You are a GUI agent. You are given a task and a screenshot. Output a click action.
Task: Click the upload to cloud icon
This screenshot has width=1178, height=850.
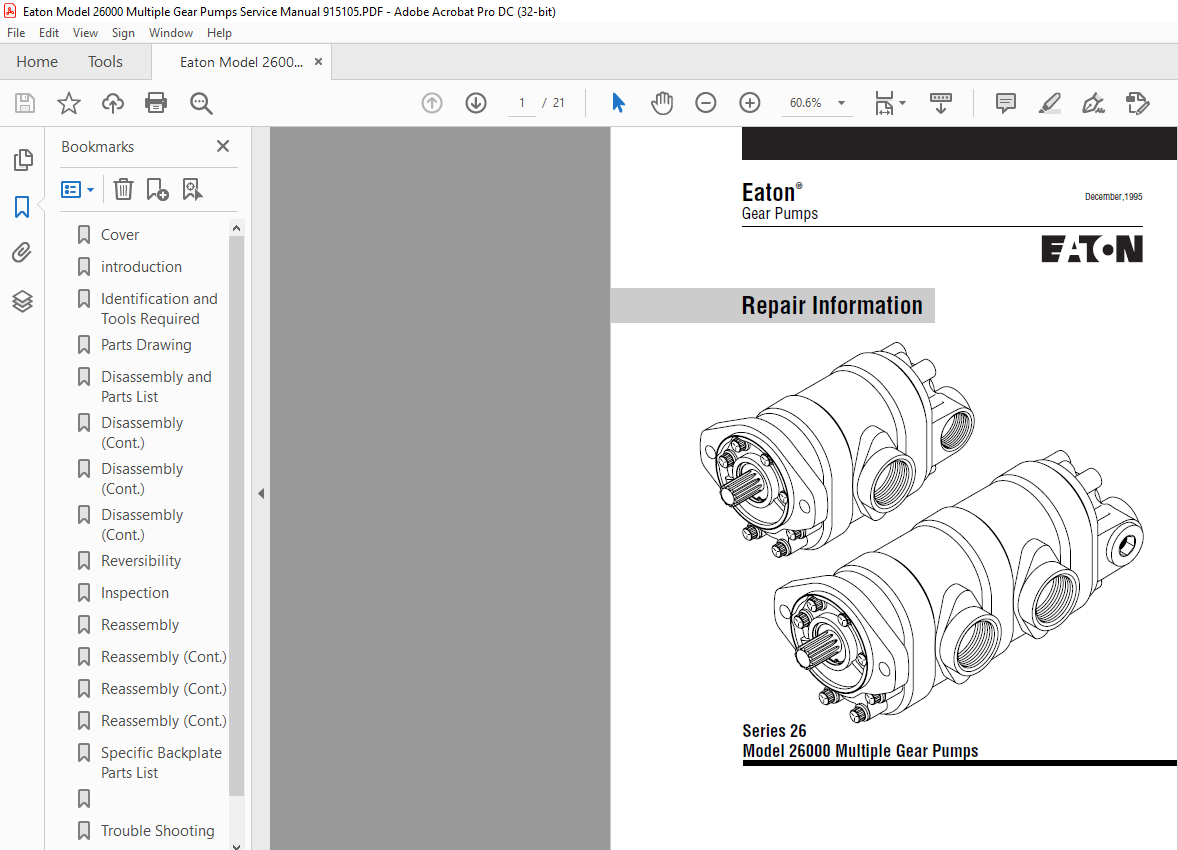tap(113, 103)
